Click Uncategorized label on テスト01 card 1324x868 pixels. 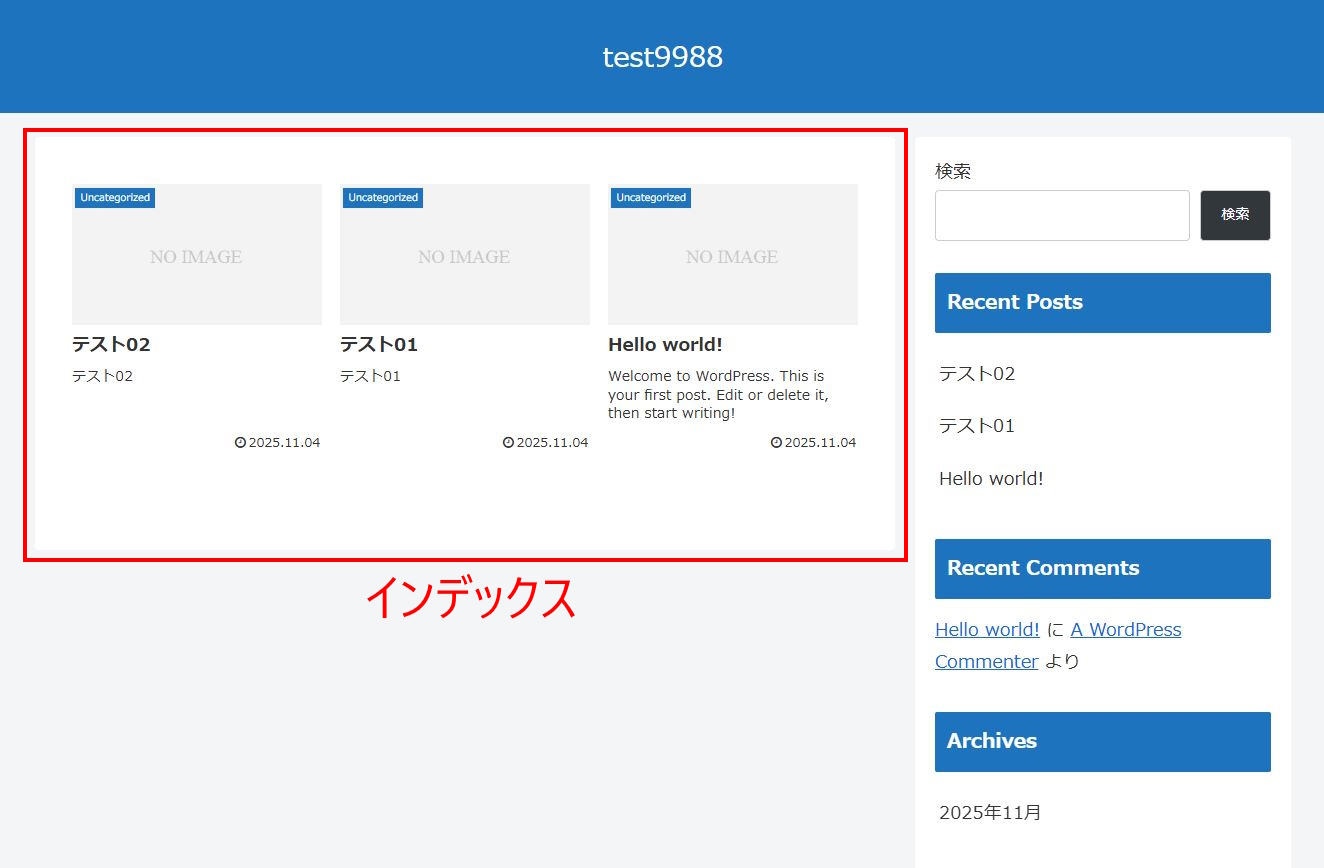(383, 198)
